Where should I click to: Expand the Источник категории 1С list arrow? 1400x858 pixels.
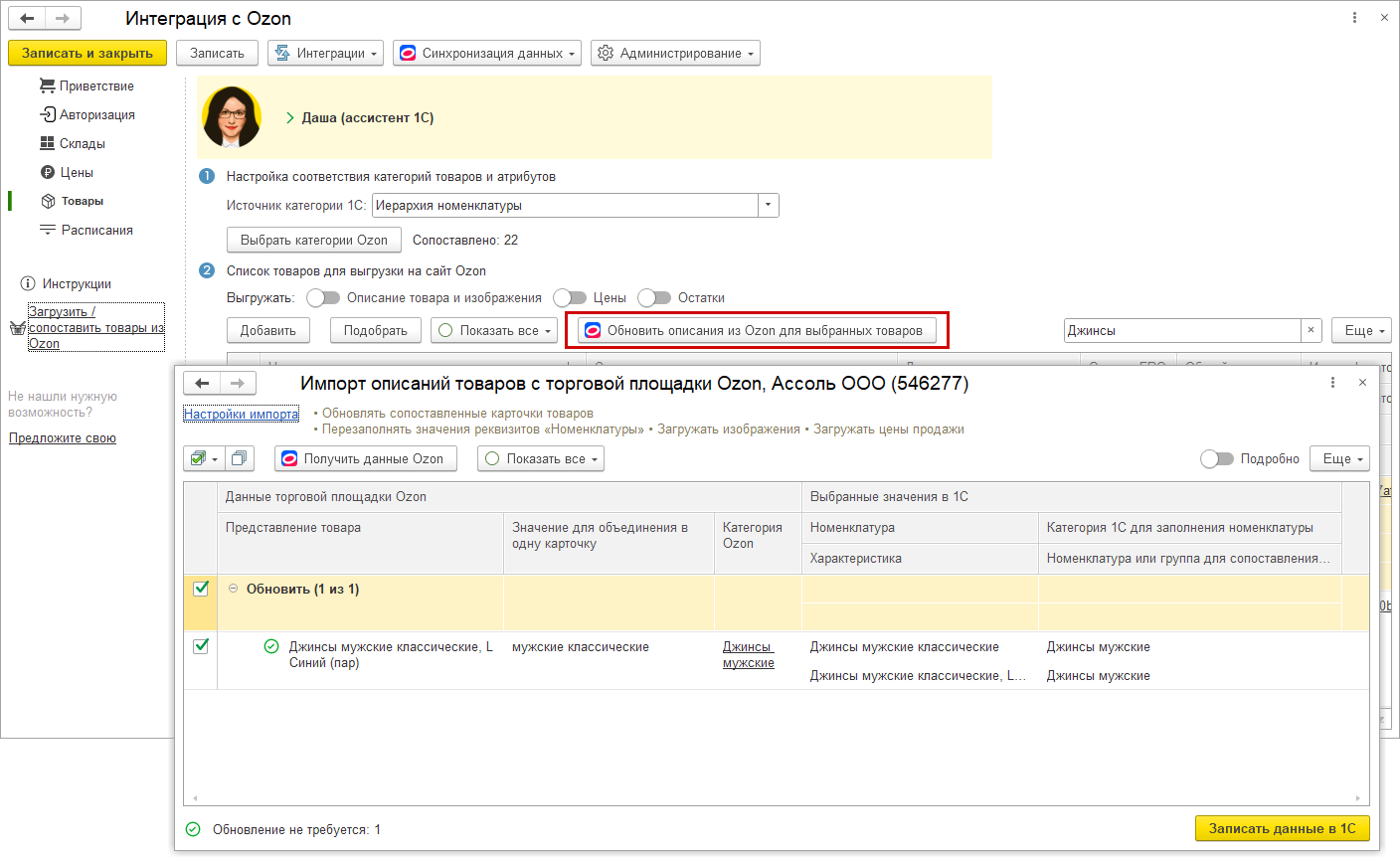(769, 206)
